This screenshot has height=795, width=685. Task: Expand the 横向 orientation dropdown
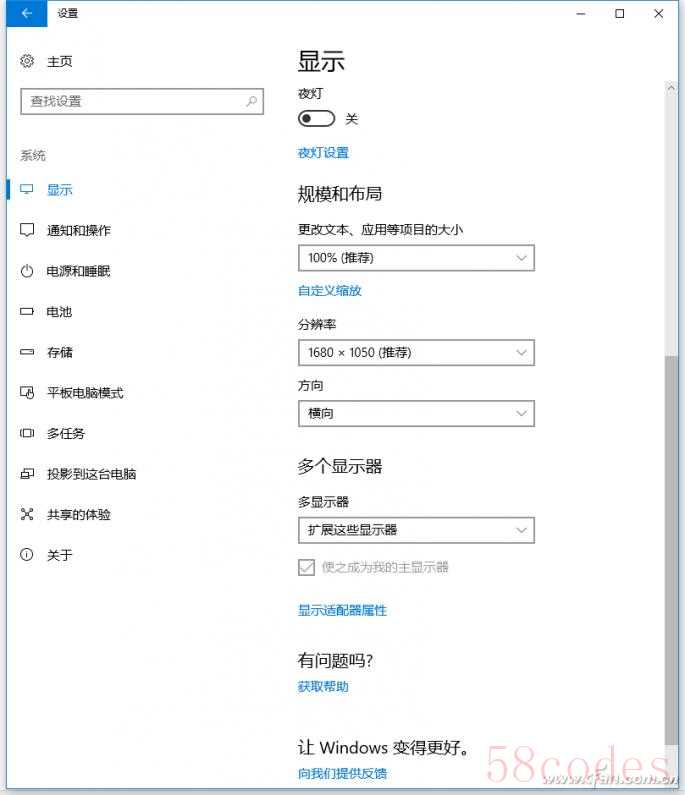point(416,413)
